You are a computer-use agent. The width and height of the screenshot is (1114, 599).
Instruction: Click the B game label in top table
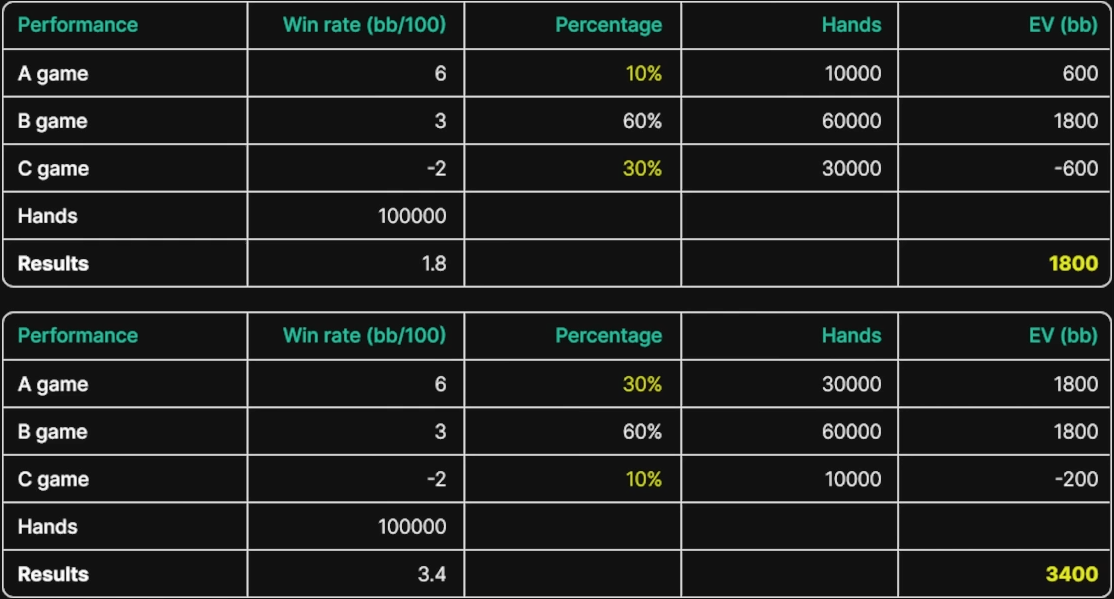pos(53,121)
